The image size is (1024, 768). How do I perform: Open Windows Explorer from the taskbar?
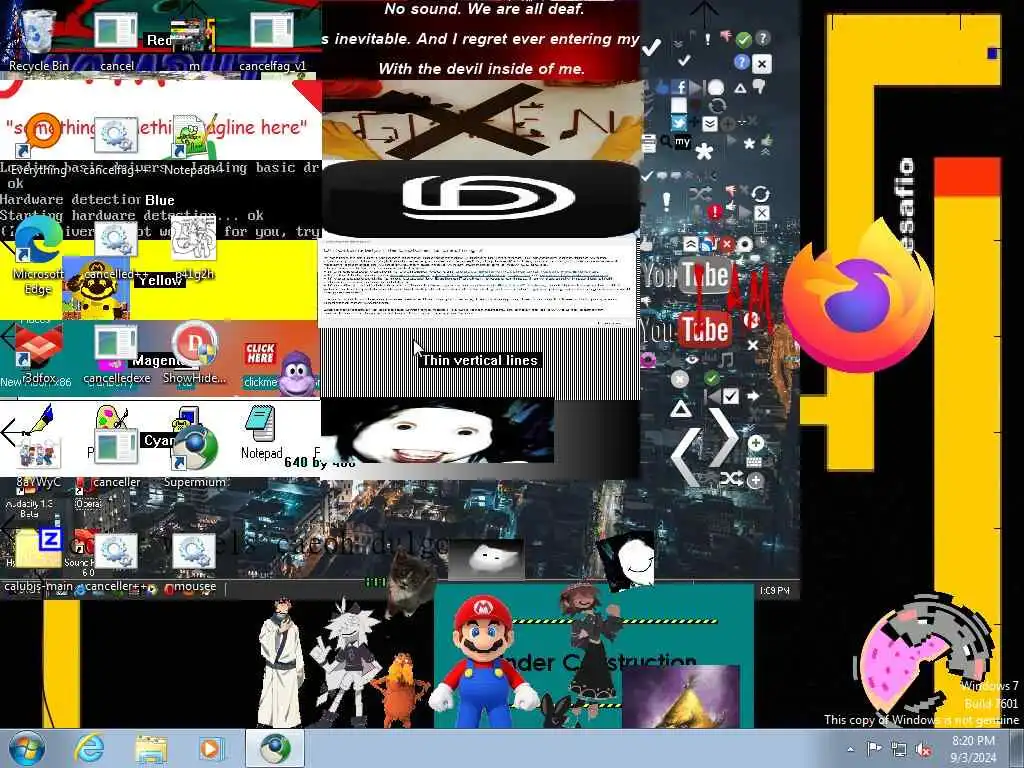151,748
